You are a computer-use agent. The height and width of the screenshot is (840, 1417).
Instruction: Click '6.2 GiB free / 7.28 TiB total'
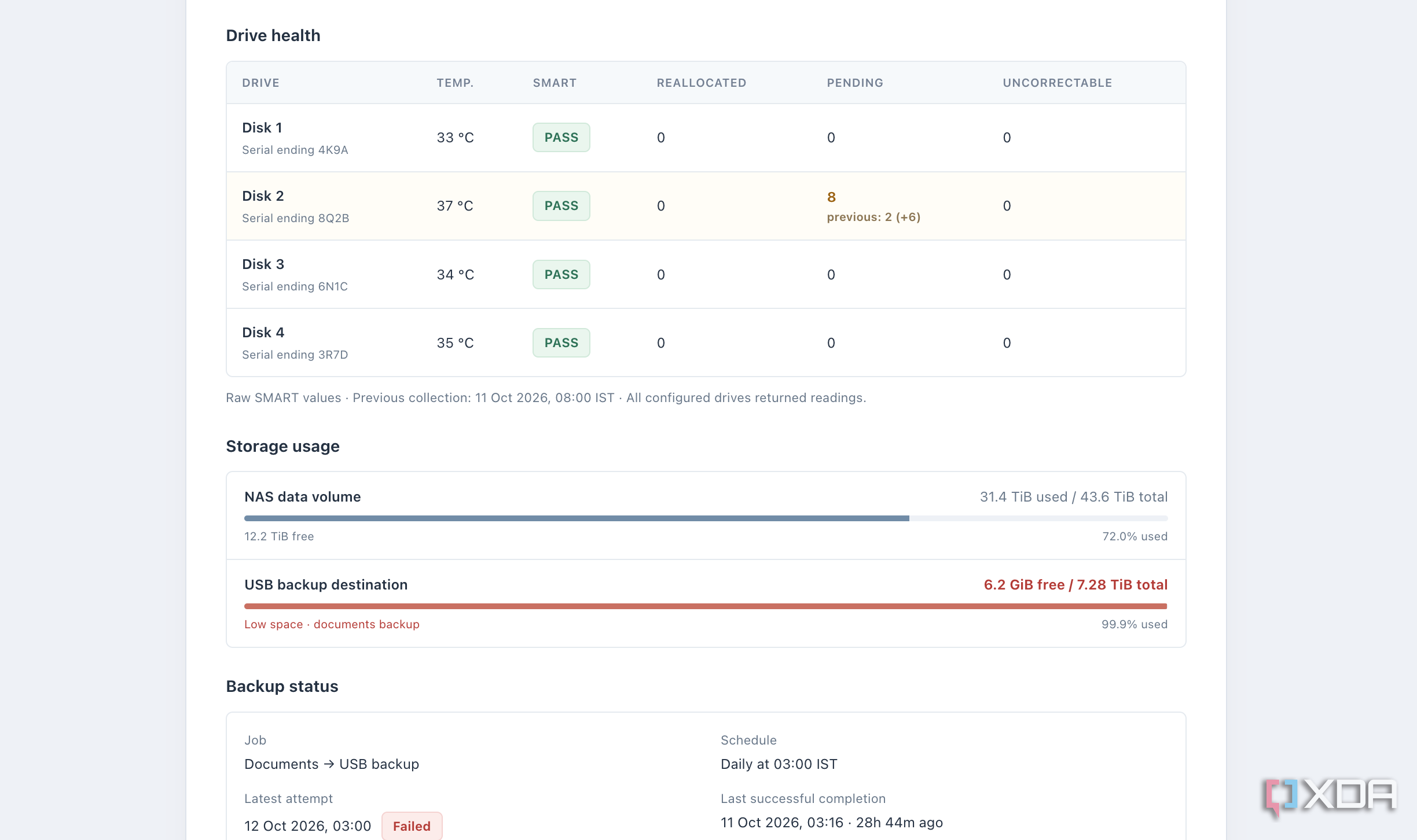point(1075,584)
